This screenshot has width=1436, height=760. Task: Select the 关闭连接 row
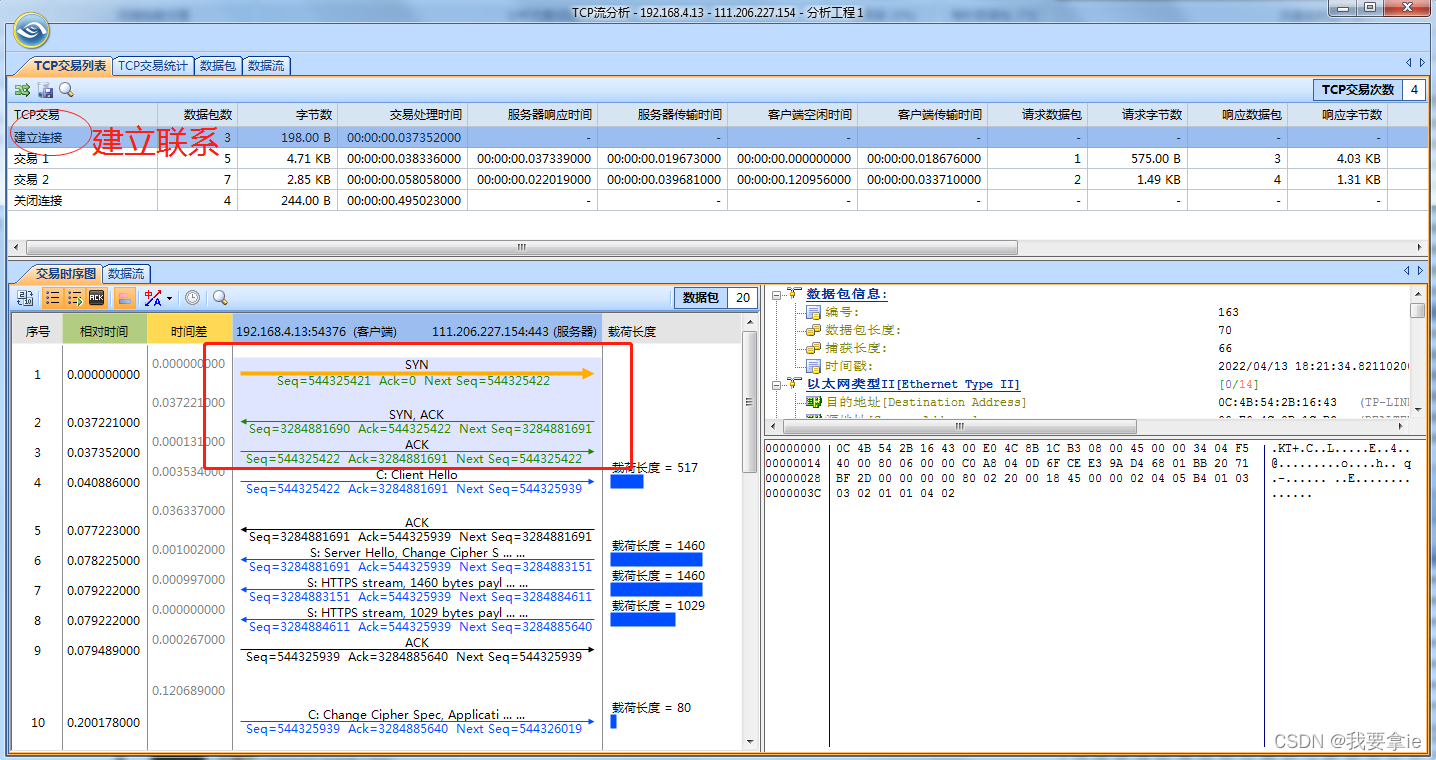coord(718,200)
